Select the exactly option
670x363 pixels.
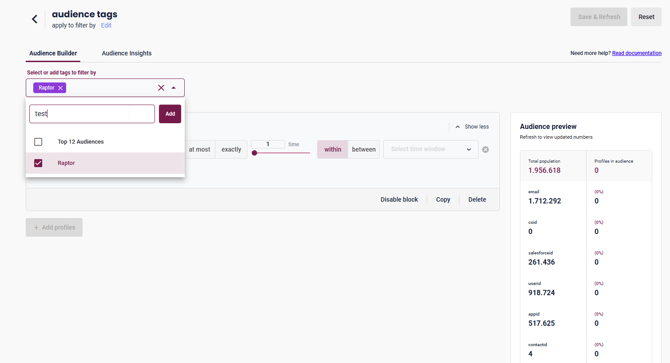[x=231, y=149]
